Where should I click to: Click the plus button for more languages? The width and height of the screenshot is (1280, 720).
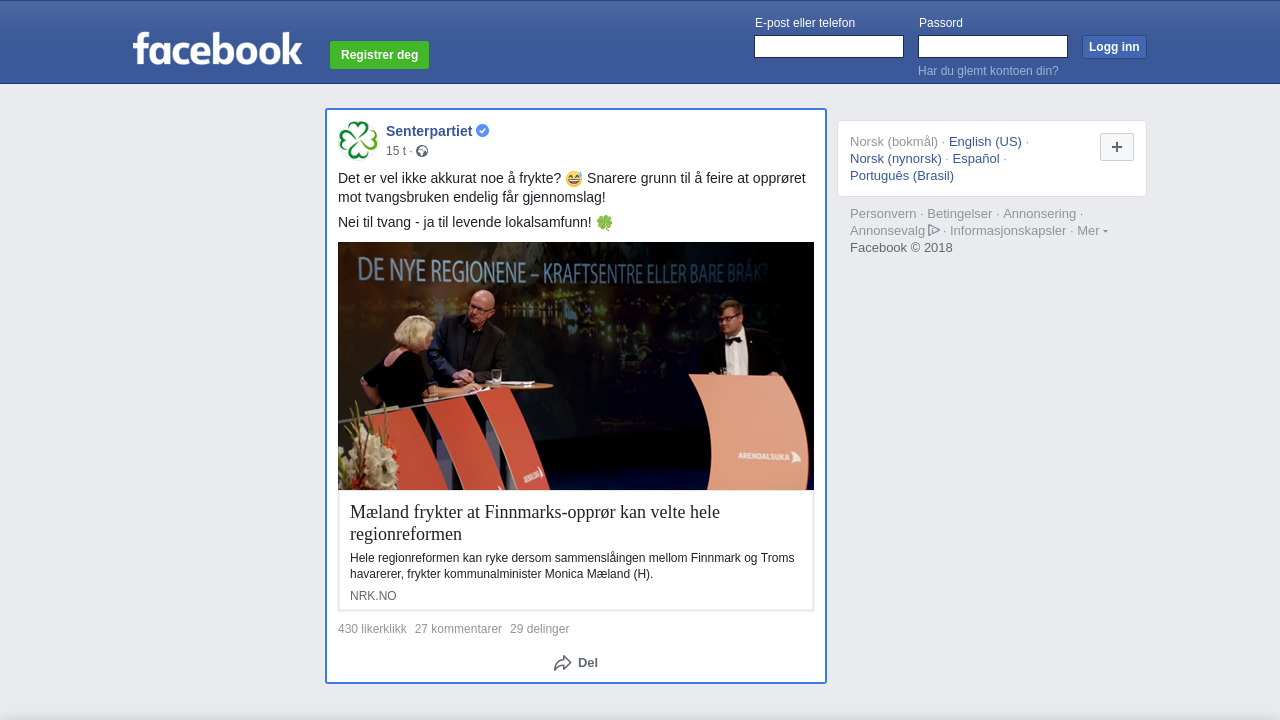pos(1117,147)
